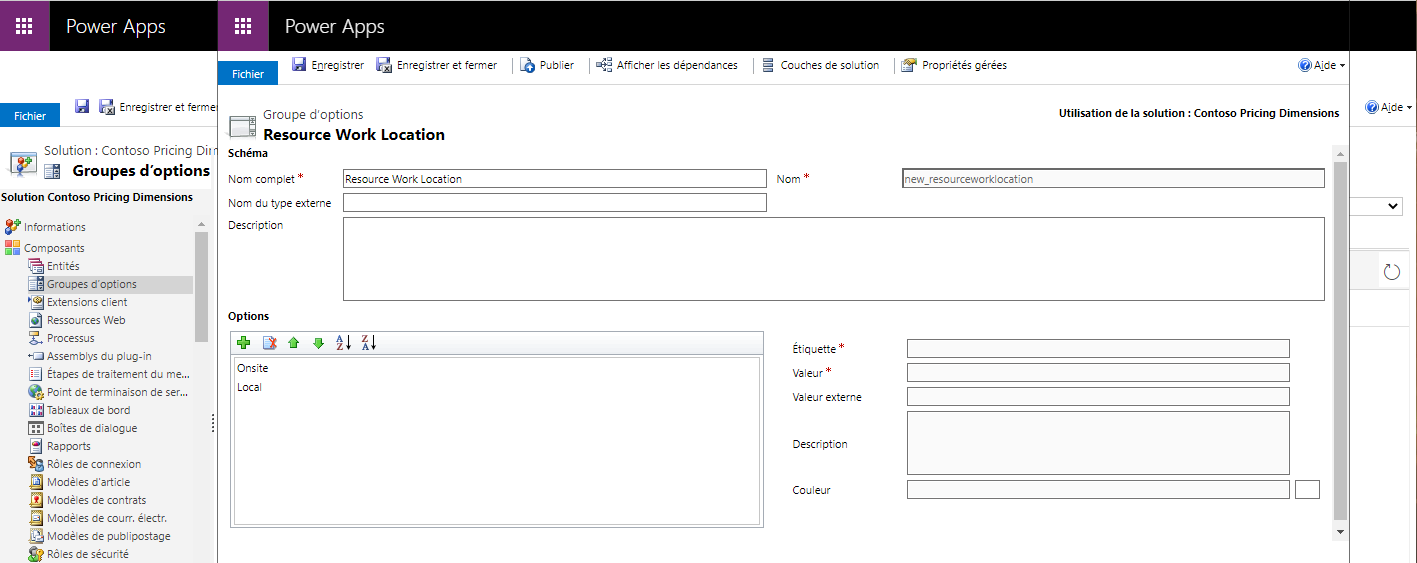Click the Couches de solution icon
This screenshot has width=1417, height=563.
pos(768,65)
